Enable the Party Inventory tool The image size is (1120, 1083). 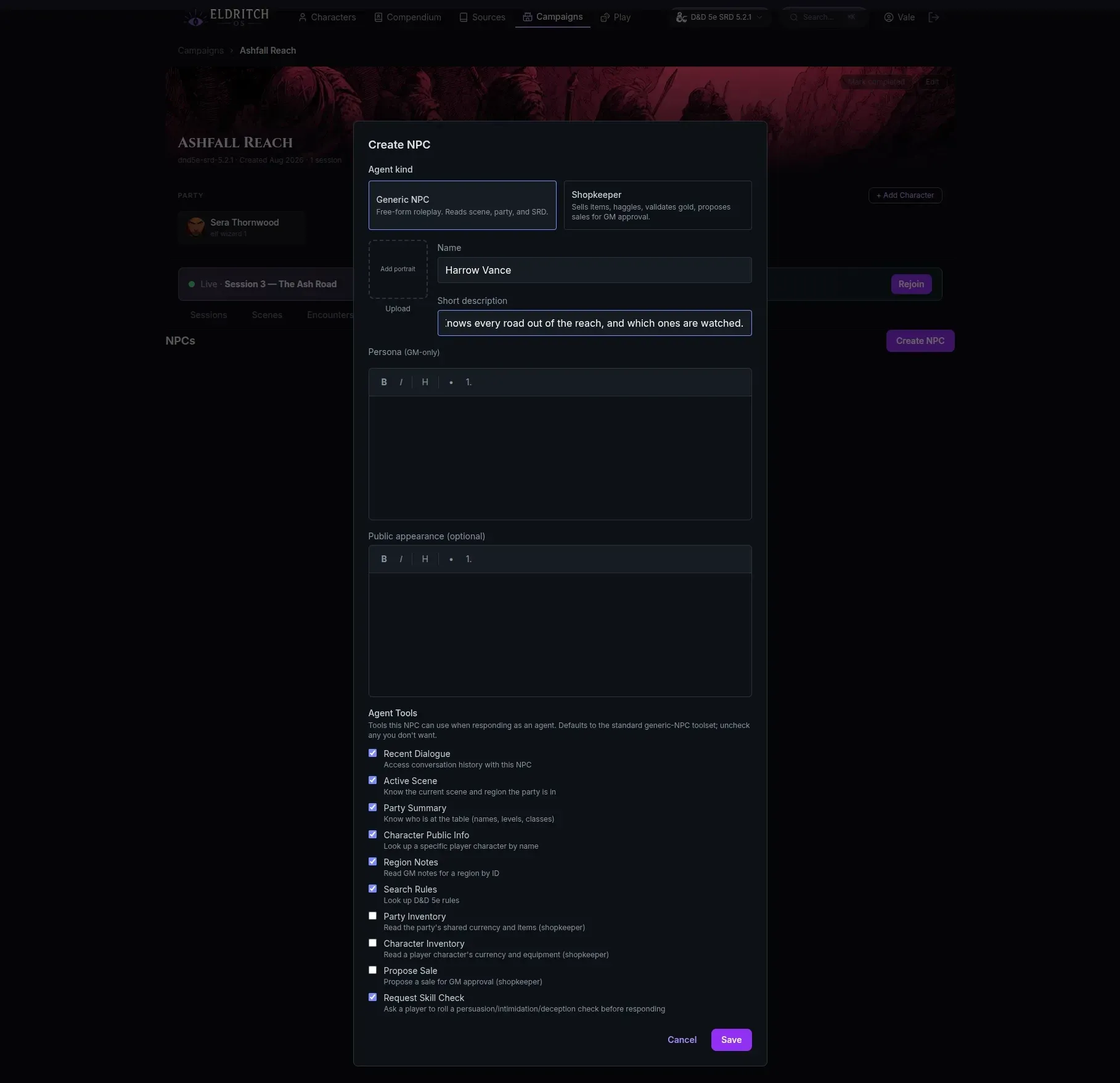[x=372, y=916]
